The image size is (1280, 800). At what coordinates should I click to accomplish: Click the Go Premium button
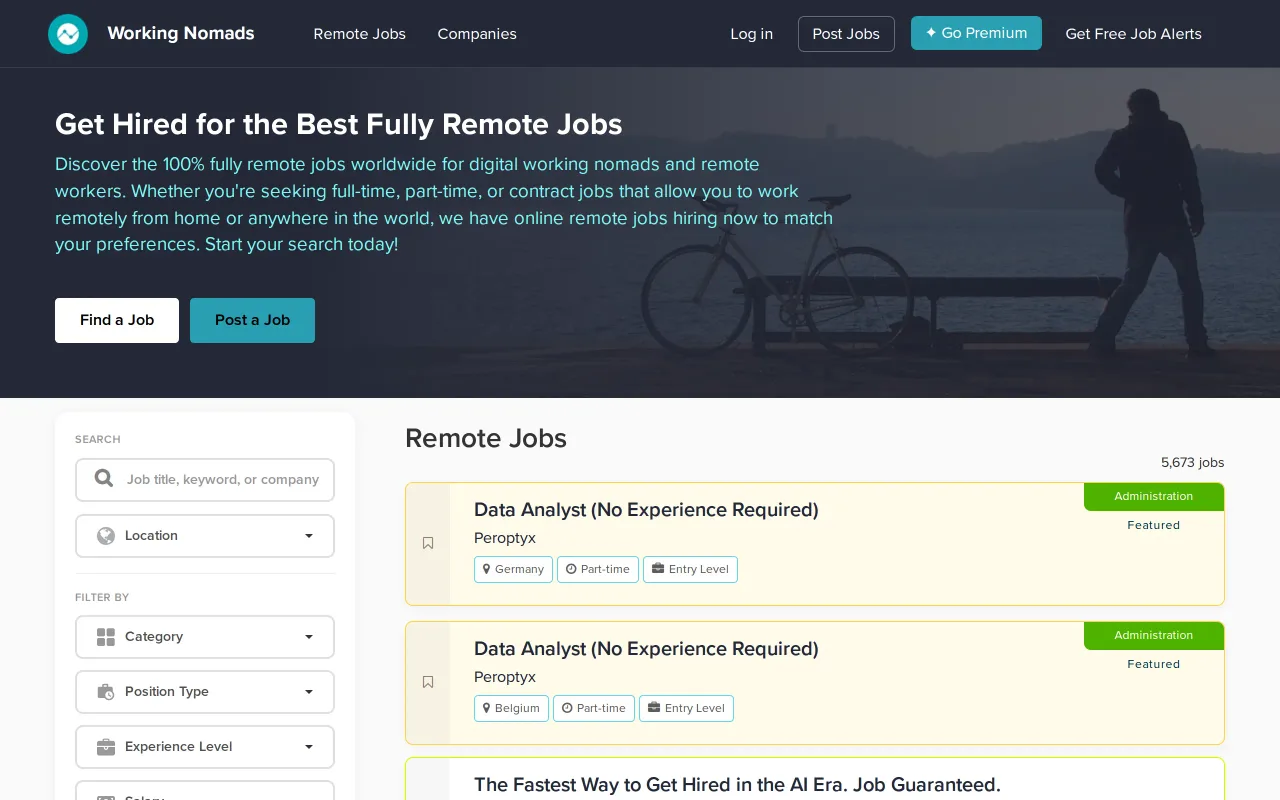point(976,33)
